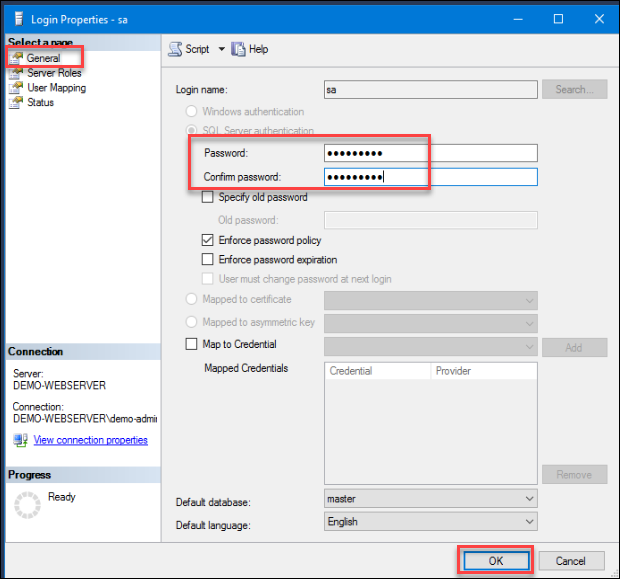
Task: Click the Mapped Credentials label
Action: [x=246, y=368]
